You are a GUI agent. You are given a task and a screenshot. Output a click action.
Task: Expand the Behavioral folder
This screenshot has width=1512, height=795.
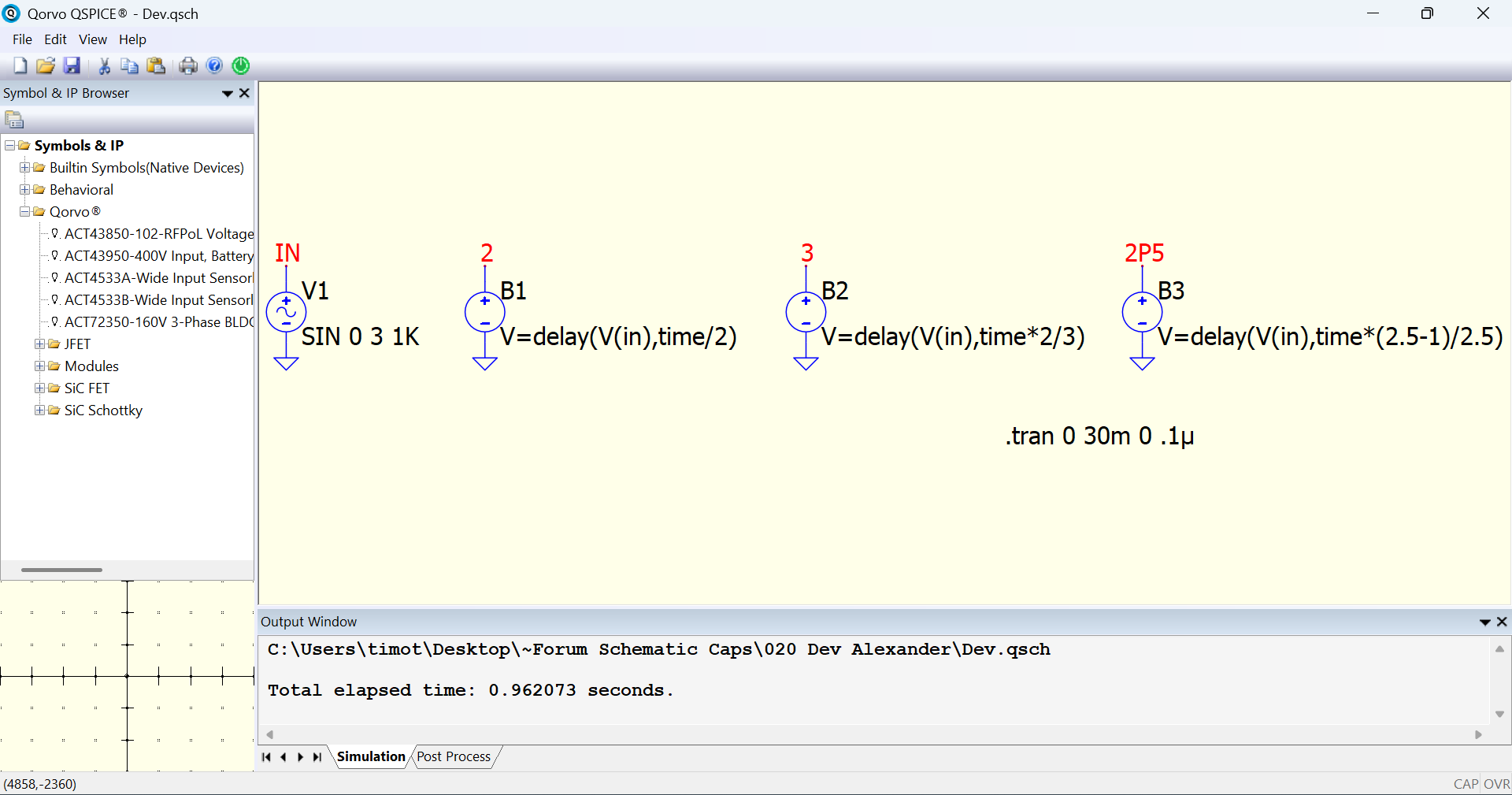[24, 190]
